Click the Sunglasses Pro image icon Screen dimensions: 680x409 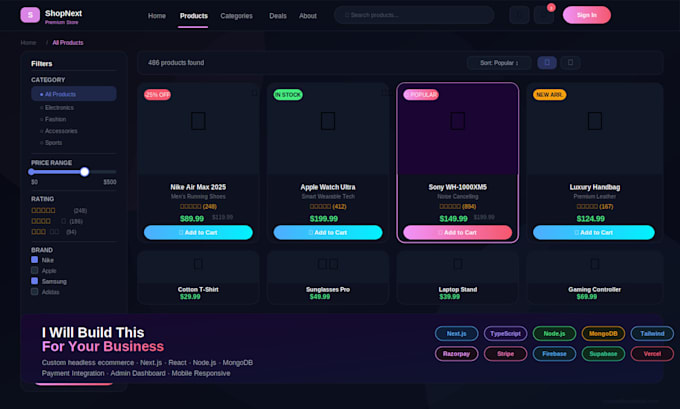click(328, 264)
